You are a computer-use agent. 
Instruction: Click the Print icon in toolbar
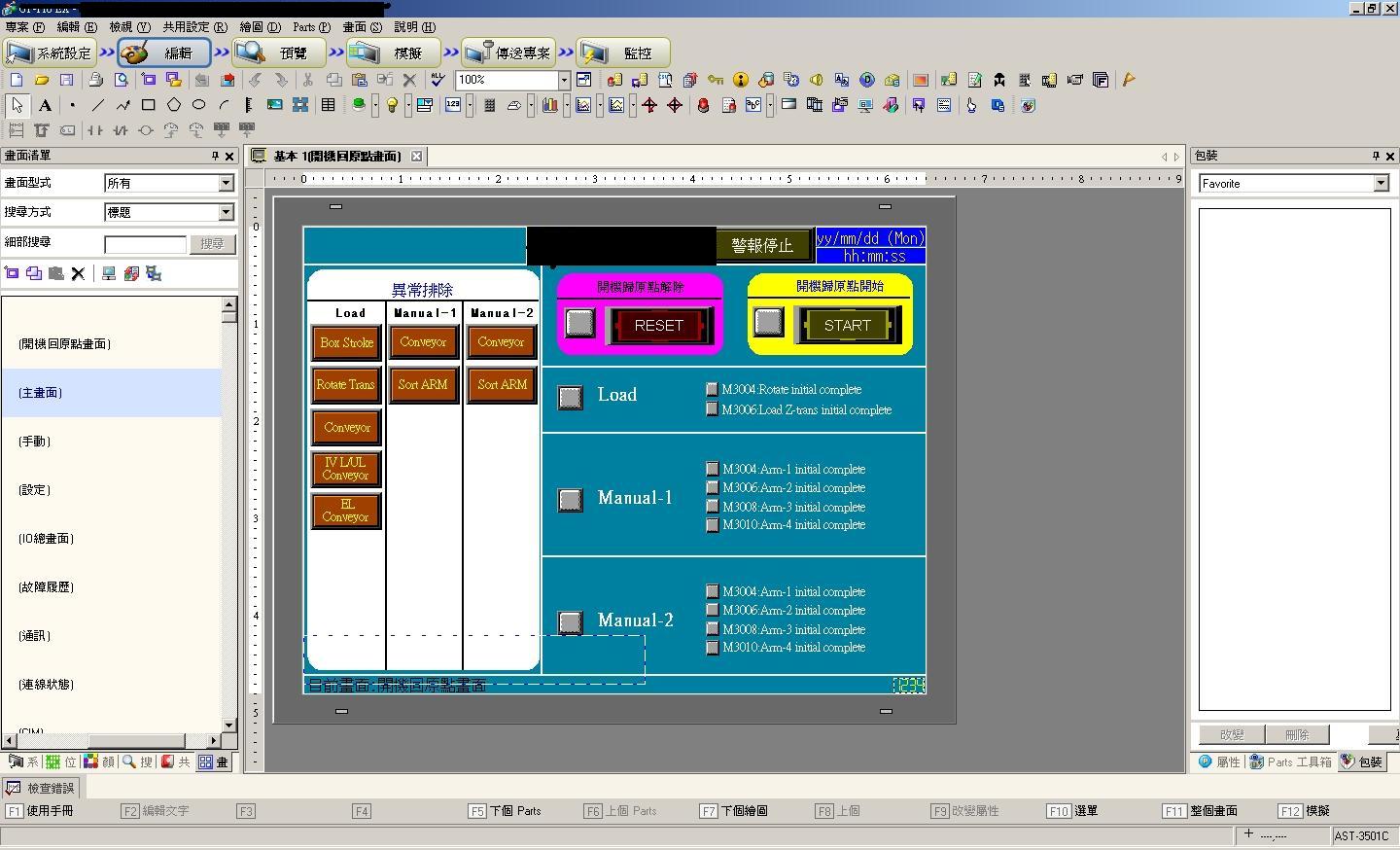click(95, 80)
